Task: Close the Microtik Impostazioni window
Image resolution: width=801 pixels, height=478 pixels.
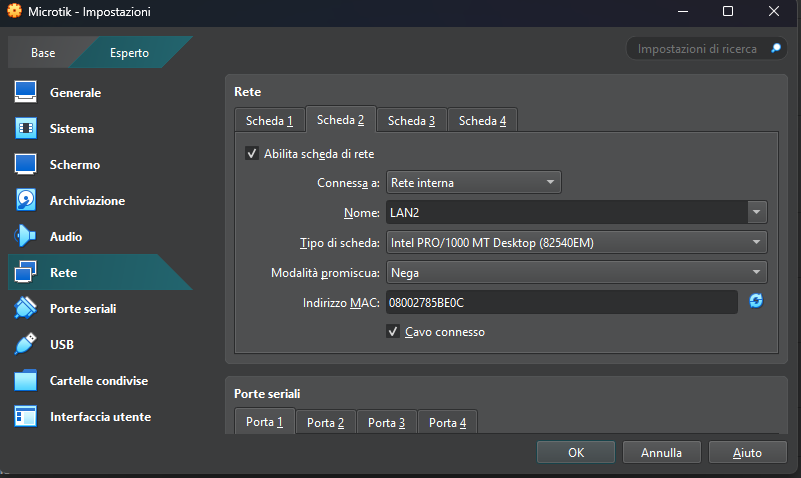Action: tap(774, 11)
